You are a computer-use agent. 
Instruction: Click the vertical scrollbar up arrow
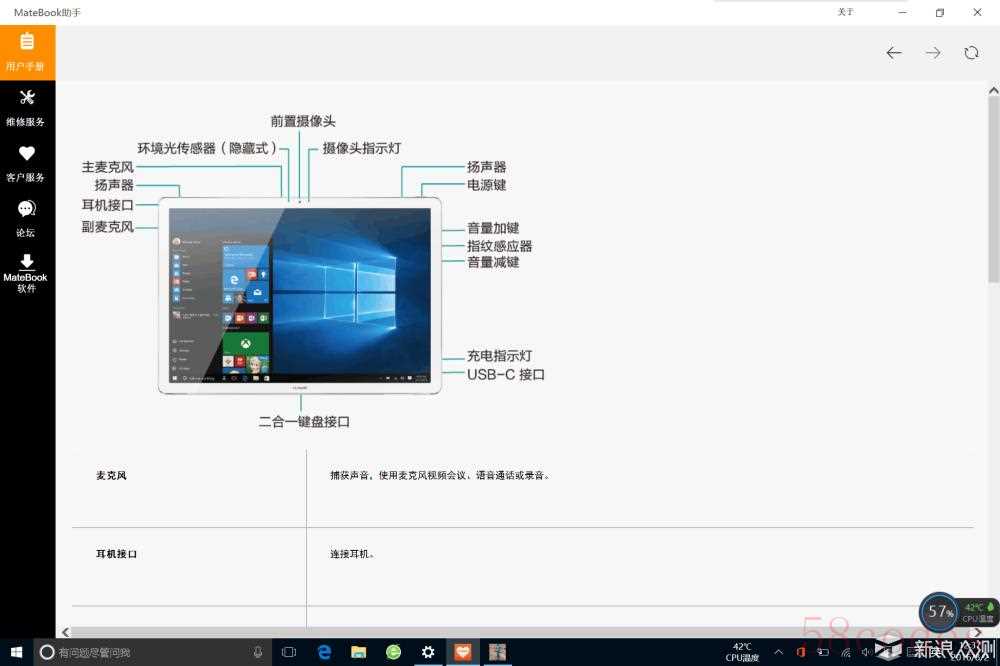[x=994, y=91]
